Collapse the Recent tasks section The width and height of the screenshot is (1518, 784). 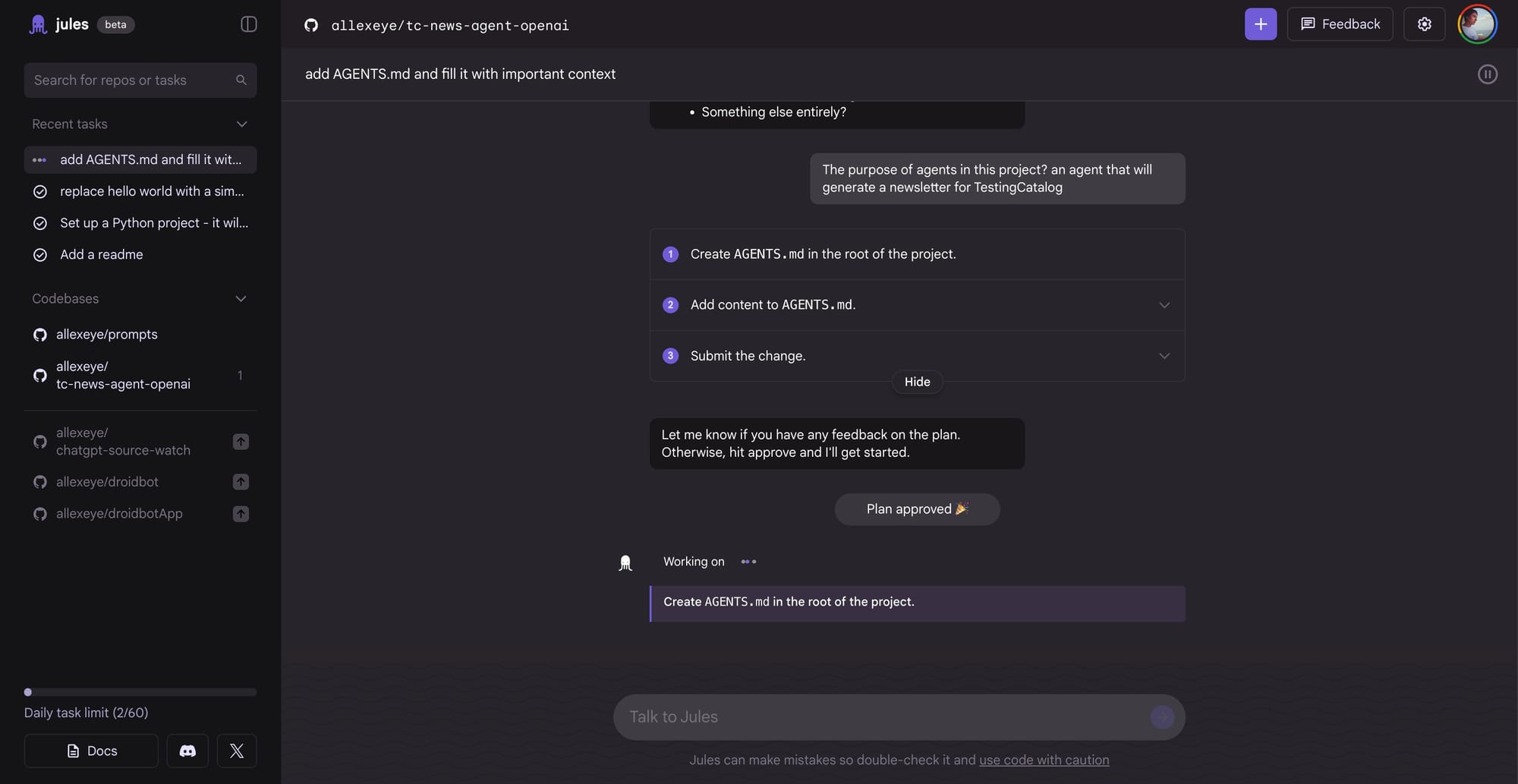pyautogui.click(x=241, y=124)
